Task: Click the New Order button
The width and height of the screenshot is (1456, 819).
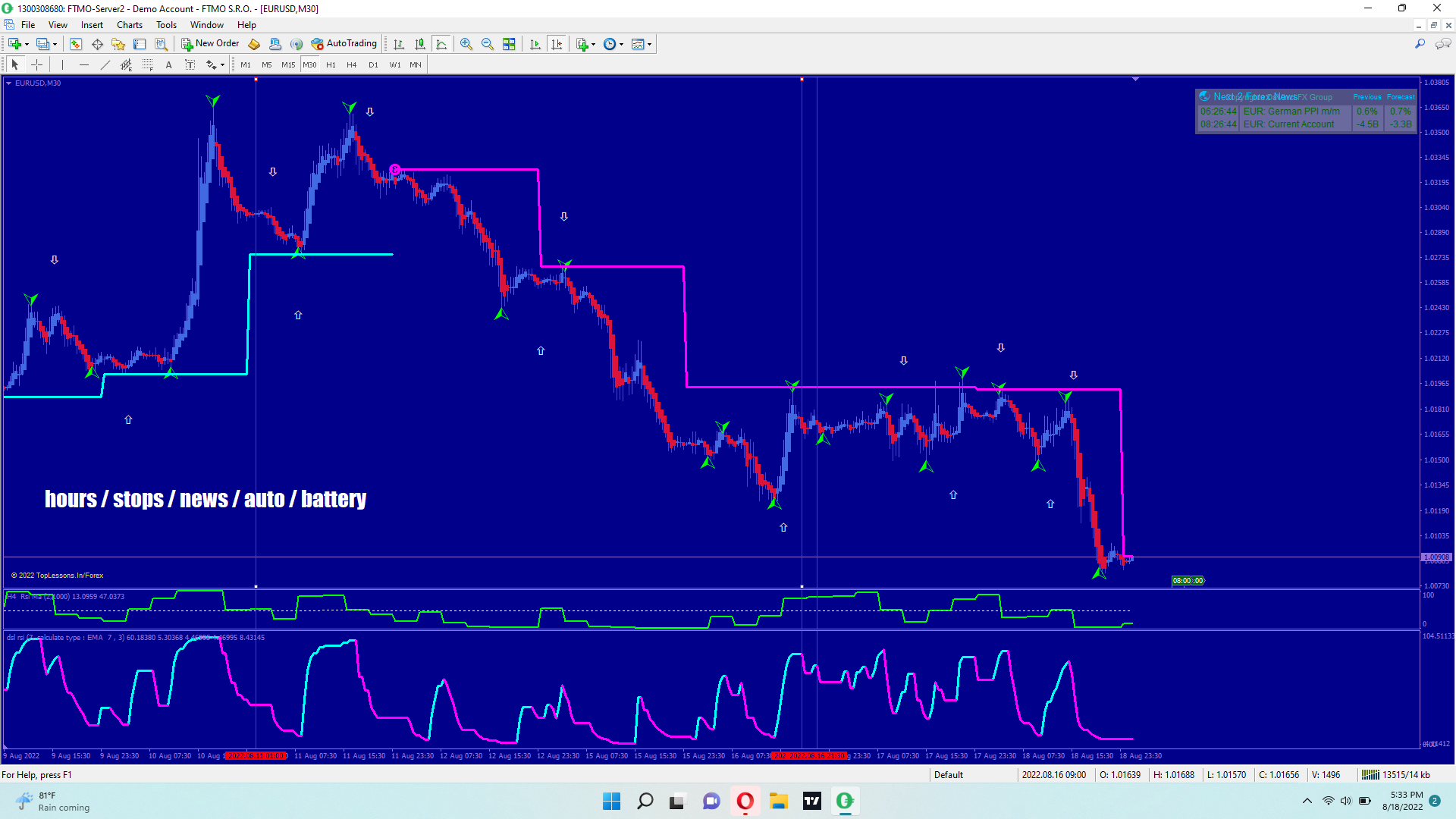Action: click(x=210, y=44)
